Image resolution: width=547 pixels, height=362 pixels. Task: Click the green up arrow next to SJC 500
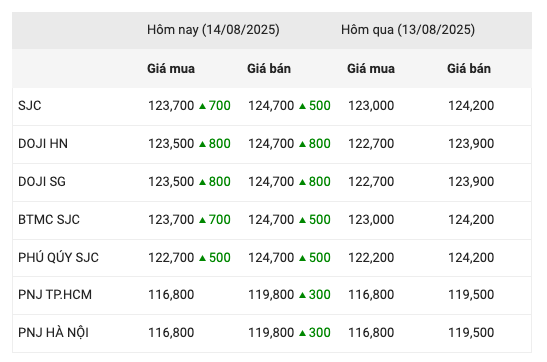point(302,106)
